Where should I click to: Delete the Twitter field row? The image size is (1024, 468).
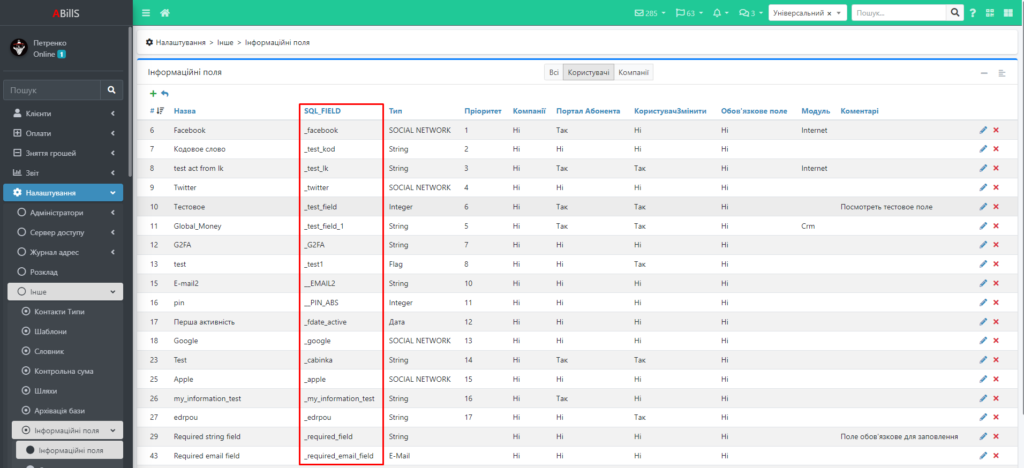click(996, 187)
